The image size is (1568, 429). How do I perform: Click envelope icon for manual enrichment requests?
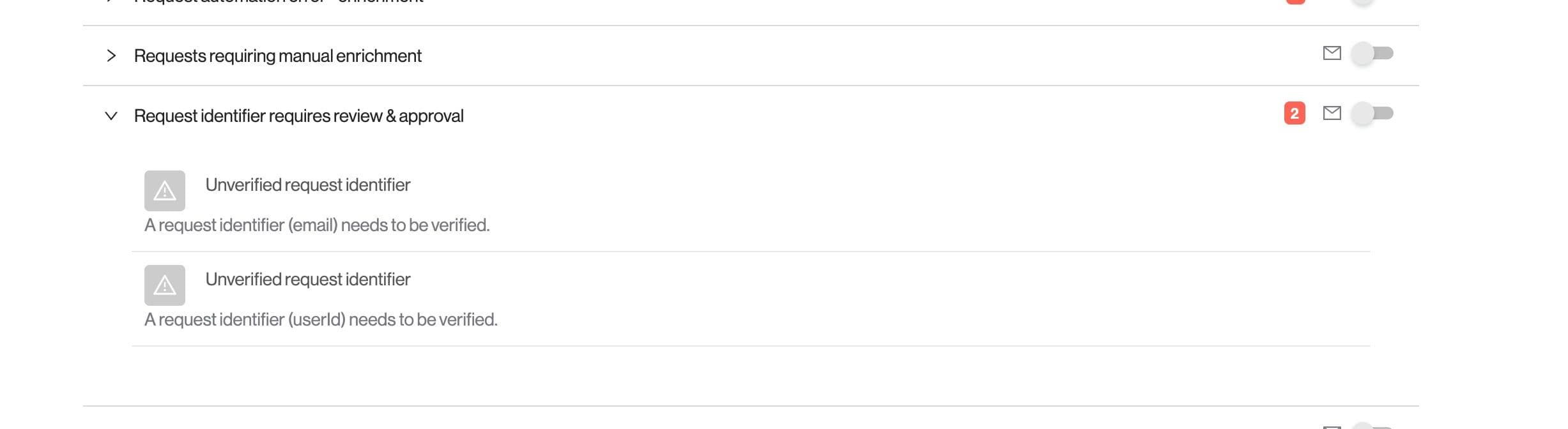(x=1332, y=53)
